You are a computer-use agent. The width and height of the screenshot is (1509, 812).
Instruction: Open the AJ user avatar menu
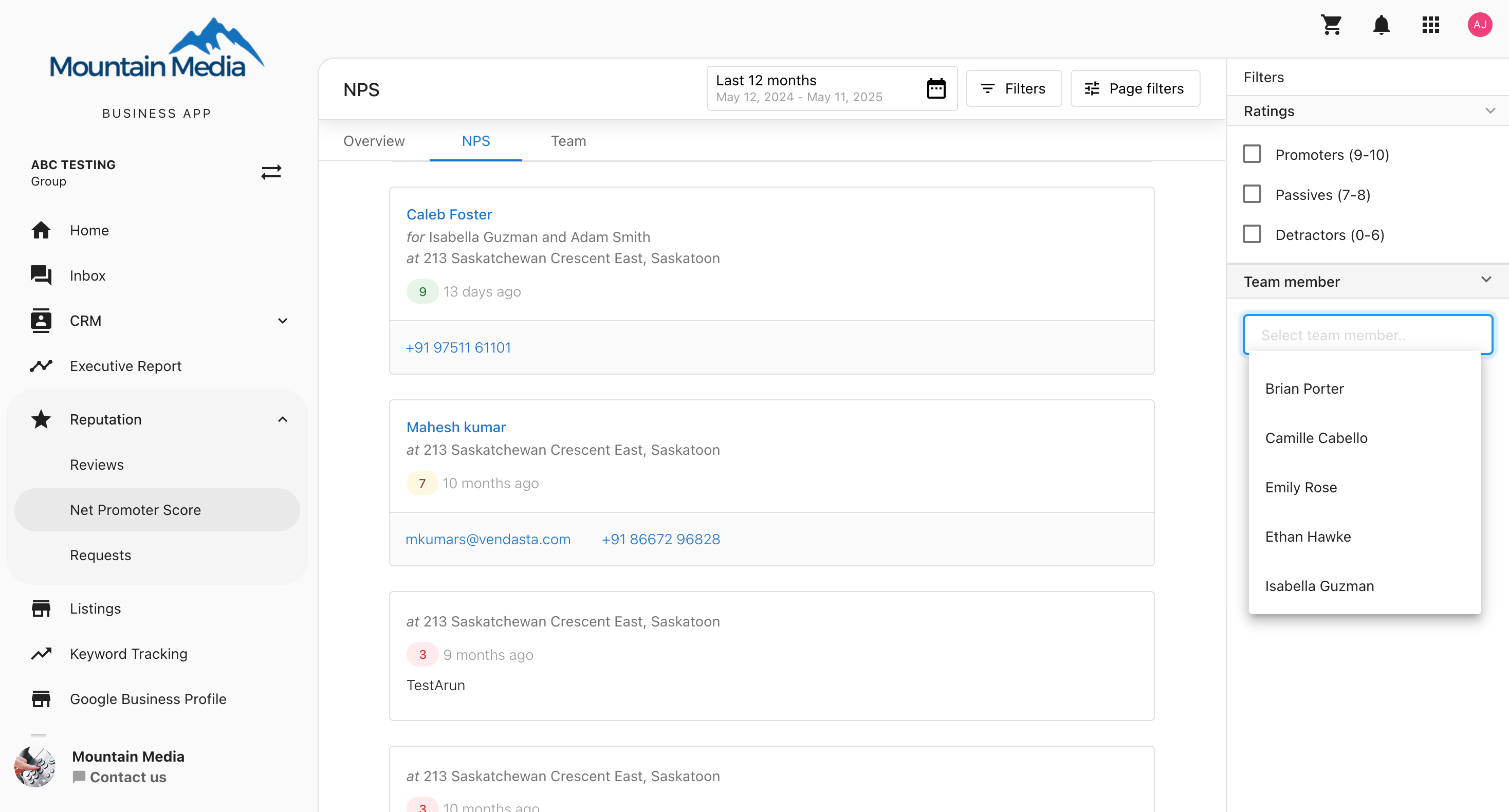click(1480, 25)
